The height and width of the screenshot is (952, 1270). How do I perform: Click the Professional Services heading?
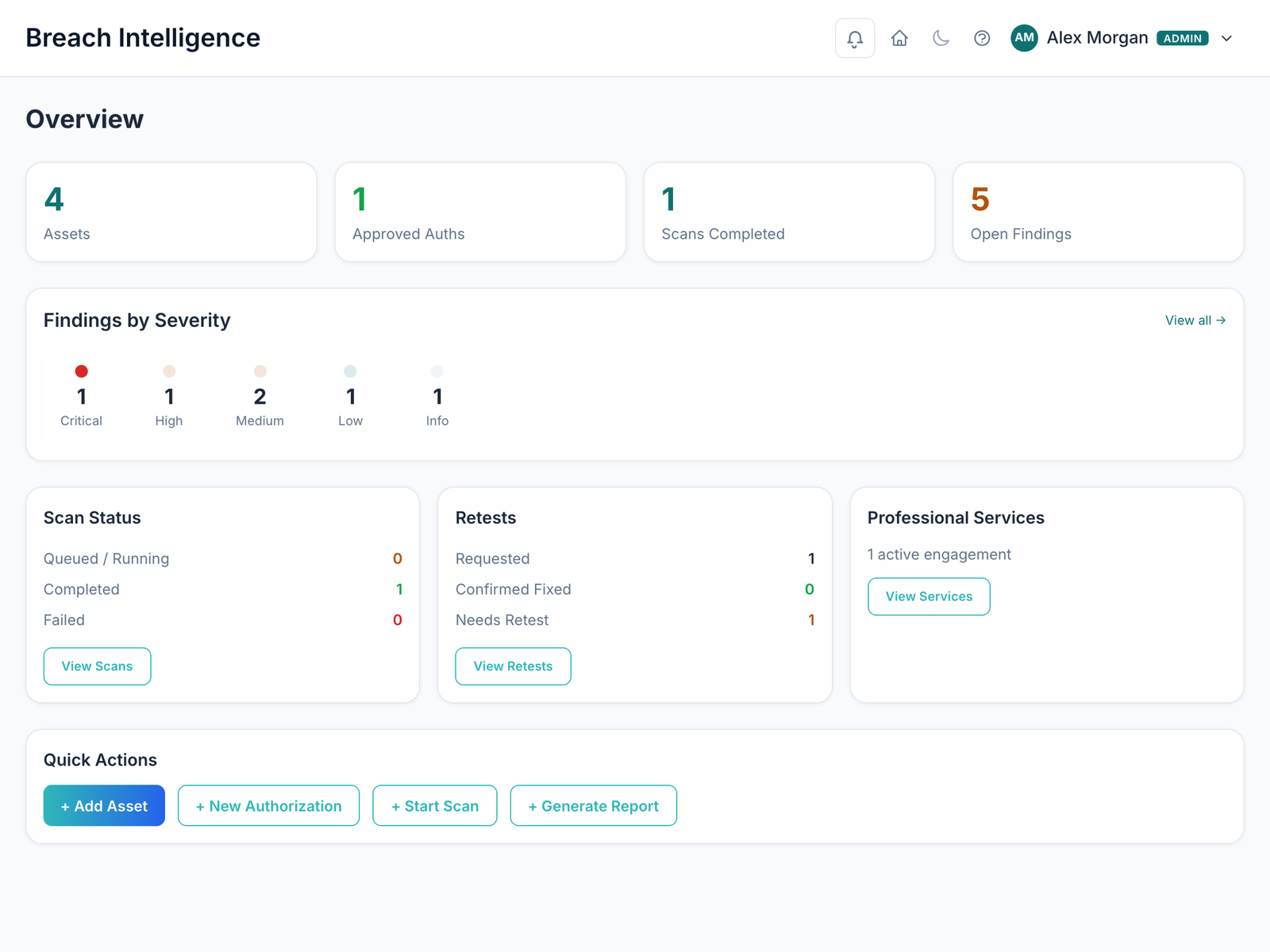(956, 518)
